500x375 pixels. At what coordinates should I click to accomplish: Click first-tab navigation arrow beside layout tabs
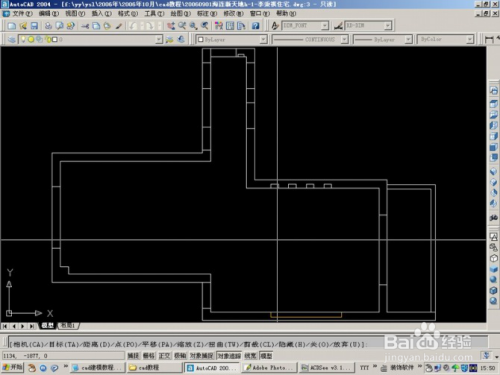tap(5, 326)
